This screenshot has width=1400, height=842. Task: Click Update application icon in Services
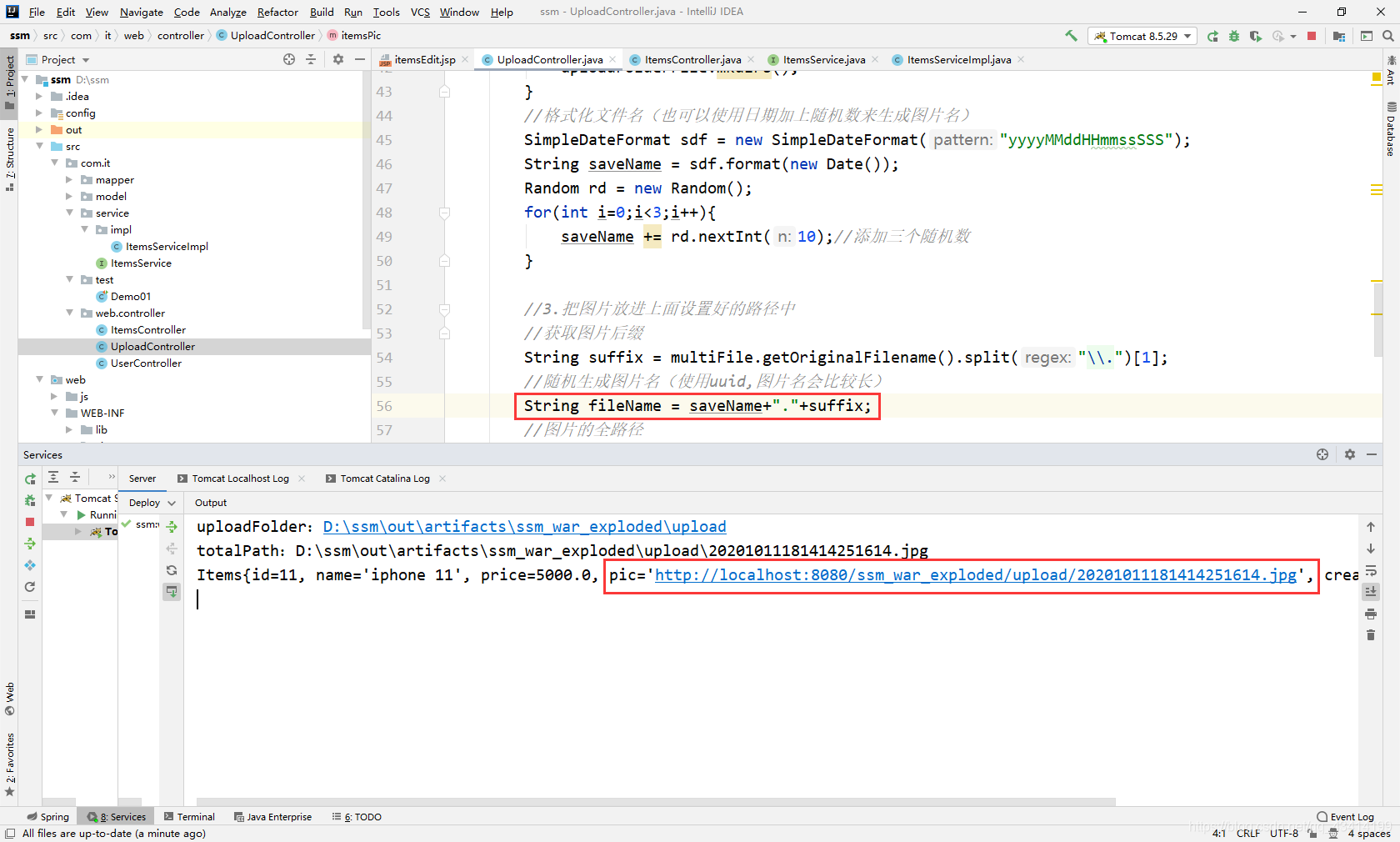pyautogui.click(x=30, y=565)
